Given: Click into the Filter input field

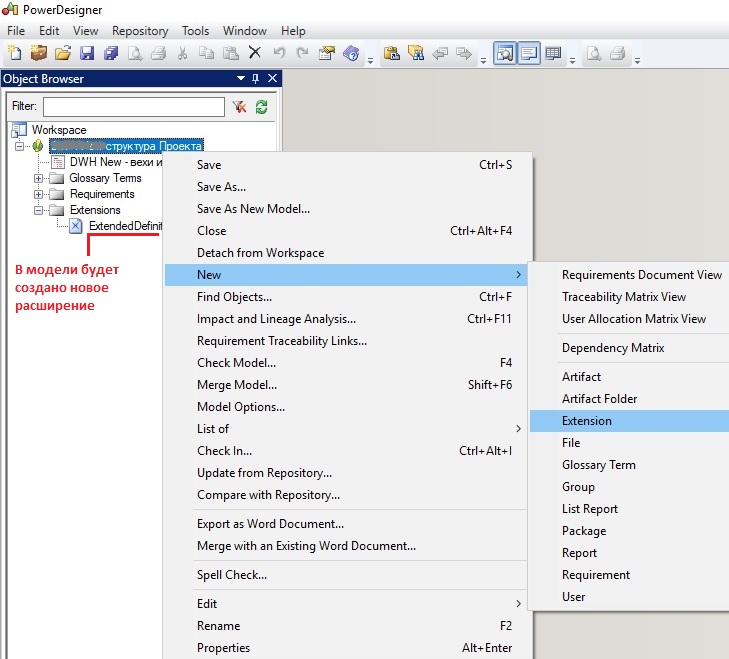Looking at the screenshot, I should [x=134, y=107].
